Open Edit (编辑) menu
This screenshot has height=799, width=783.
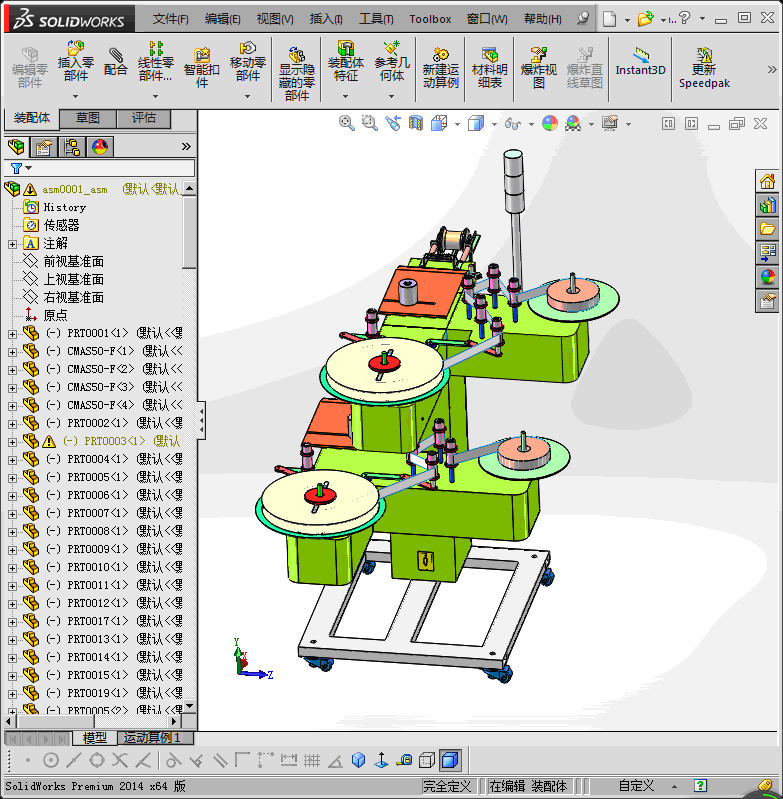click(222, 19)
